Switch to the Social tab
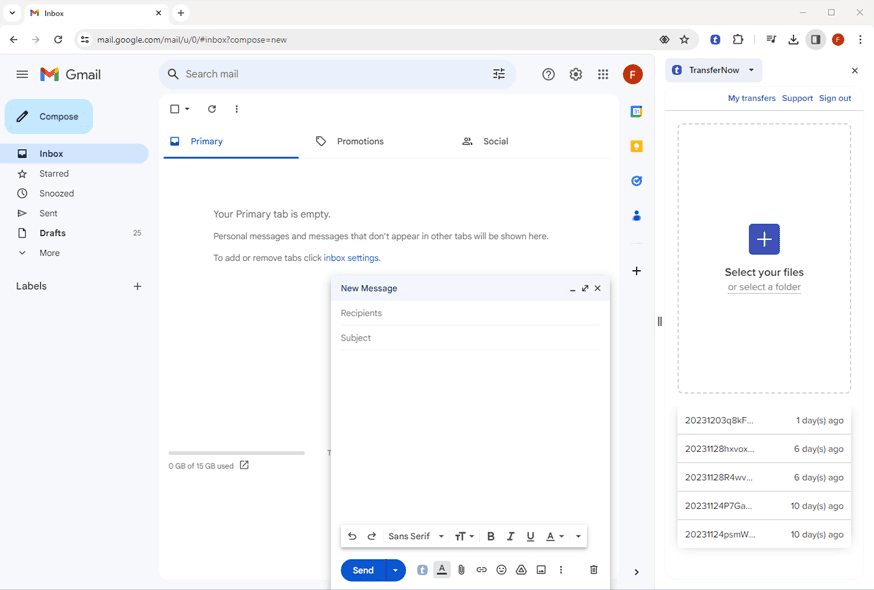 point(495,141)
